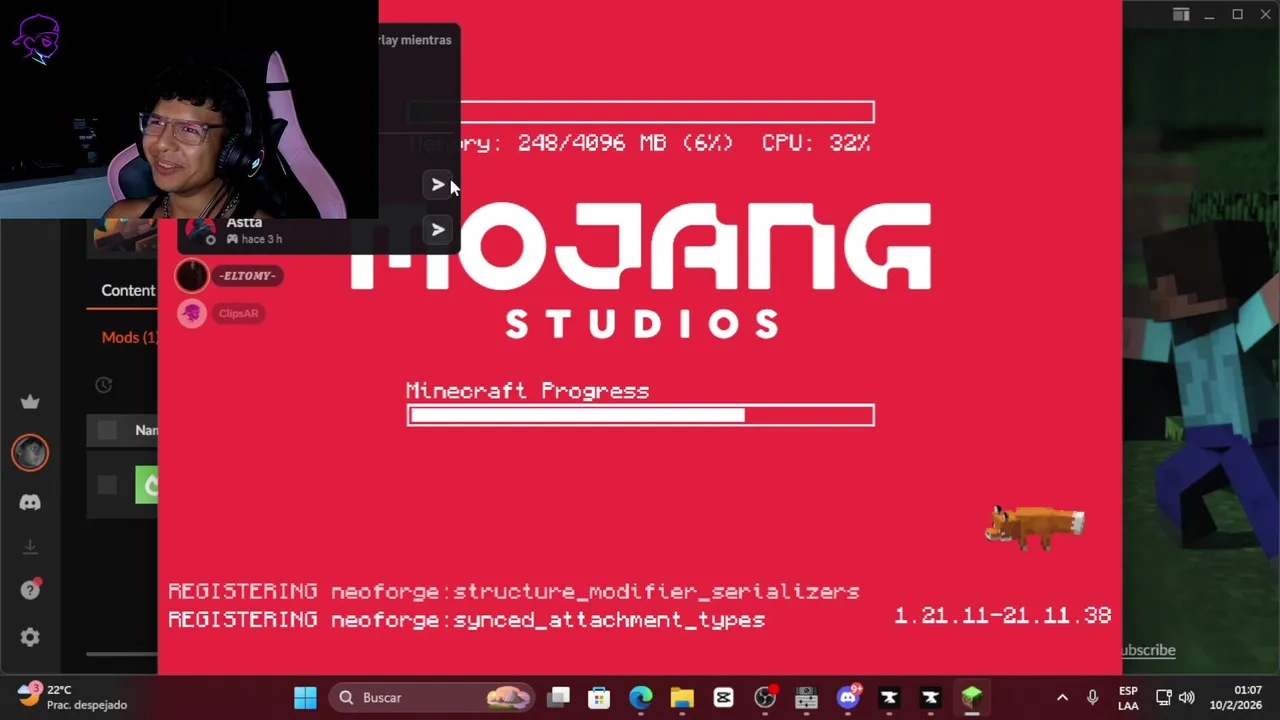The image size is (1280, 720).
Task: Click the -ELTOMY- name tag
Action: click(x=247, y=276)
